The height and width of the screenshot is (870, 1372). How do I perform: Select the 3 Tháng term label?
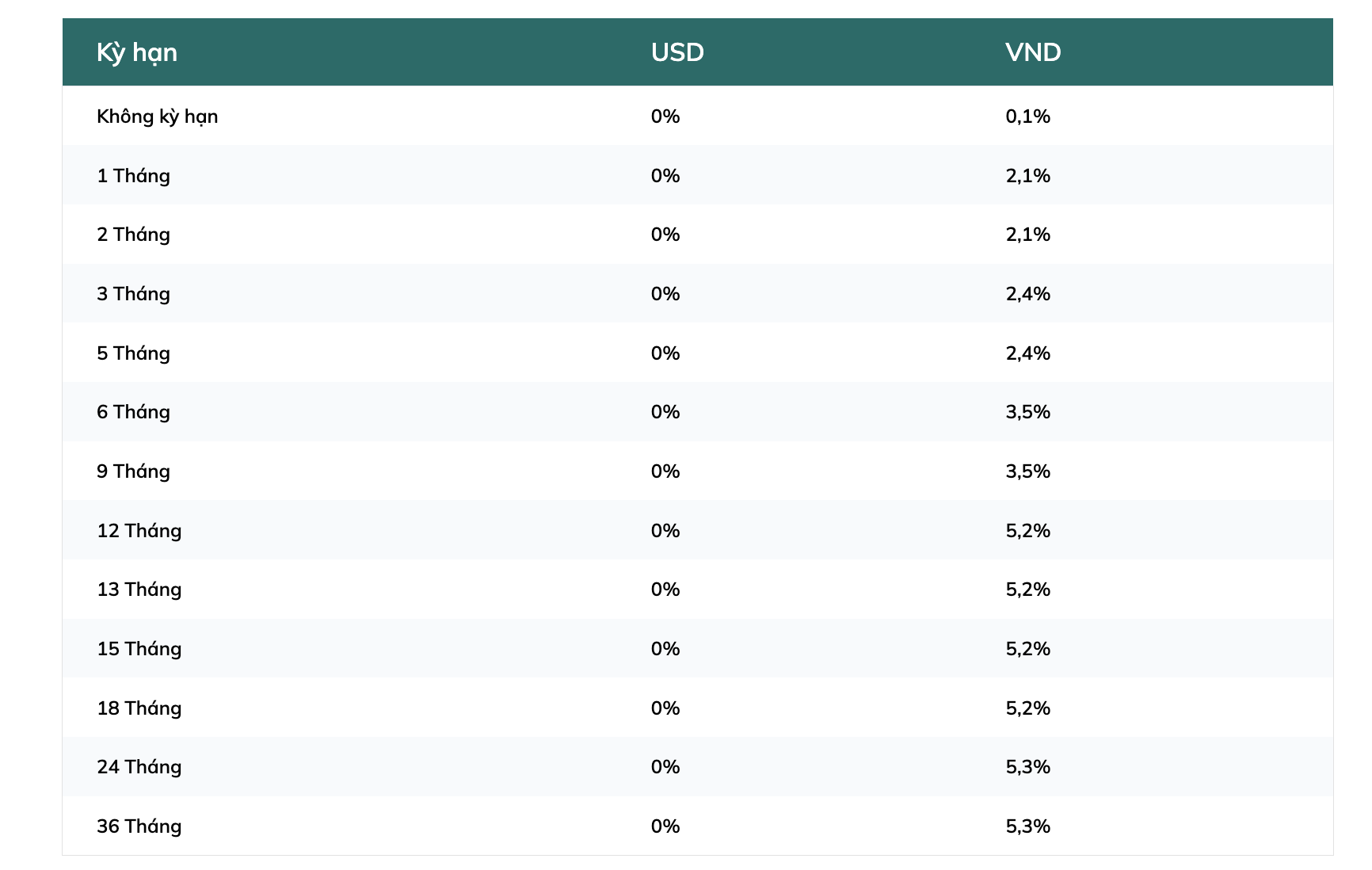(x=133, y=294)
